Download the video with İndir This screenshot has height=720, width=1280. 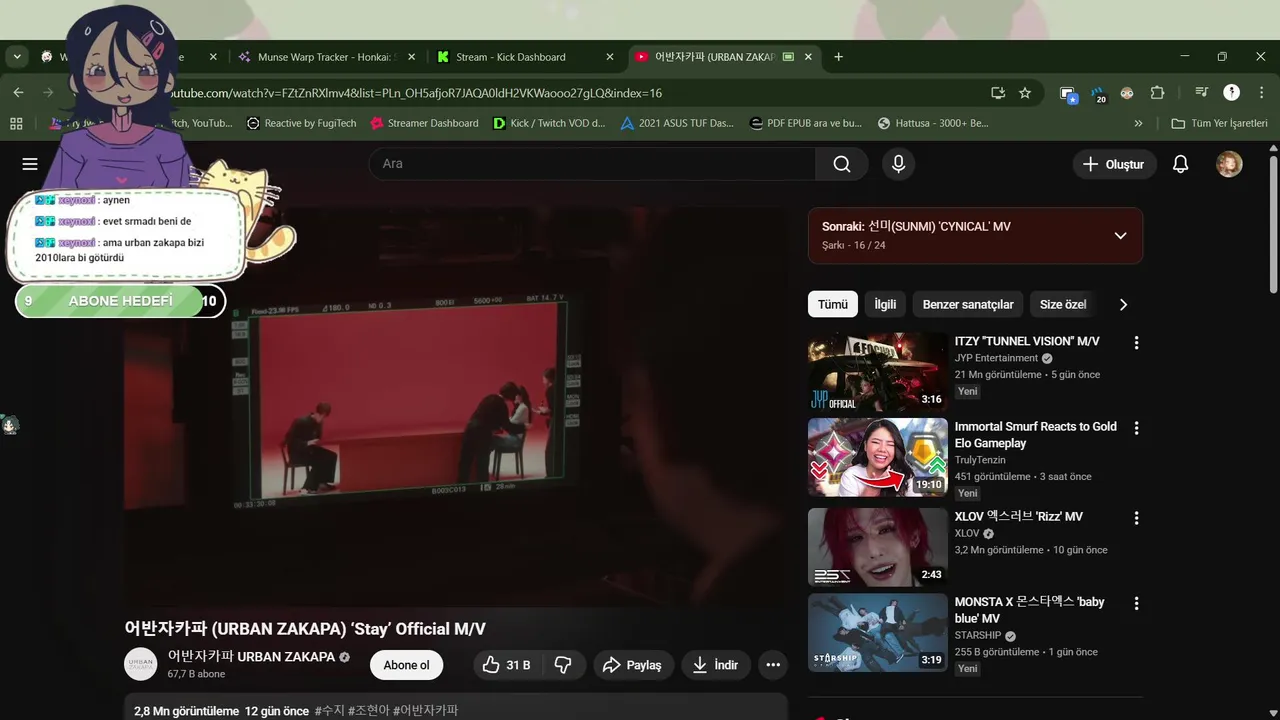point(716,665)
